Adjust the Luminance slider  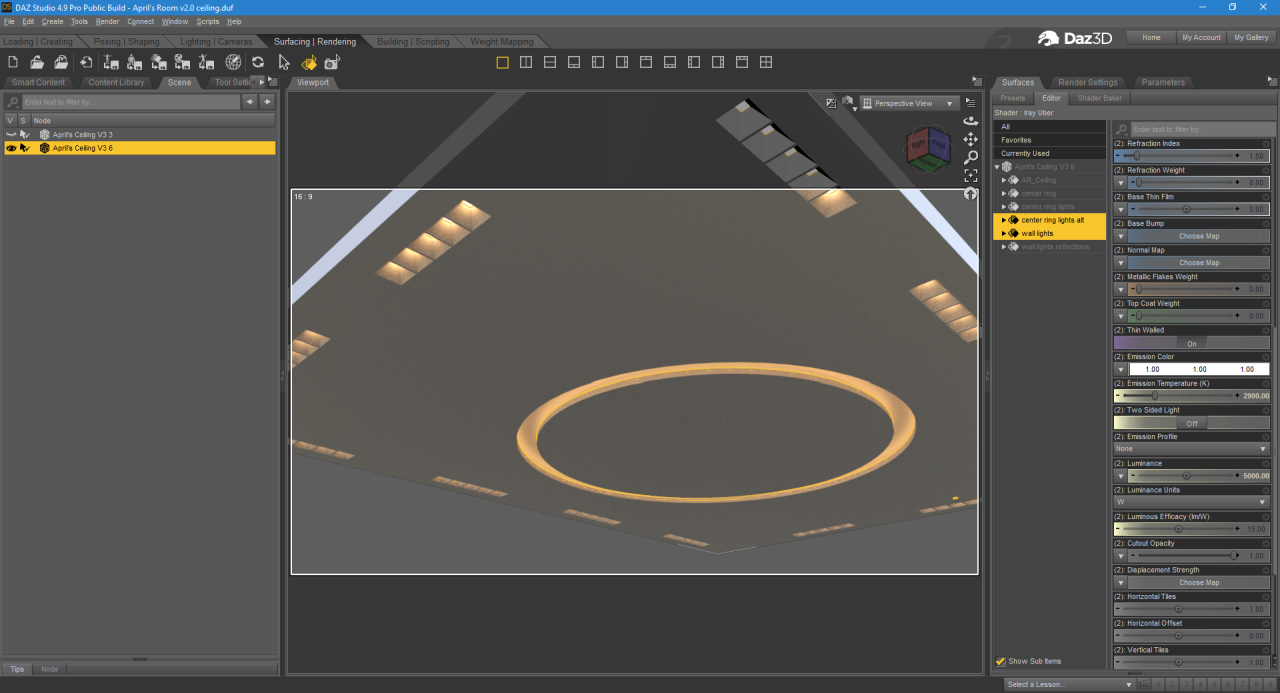1187,476
